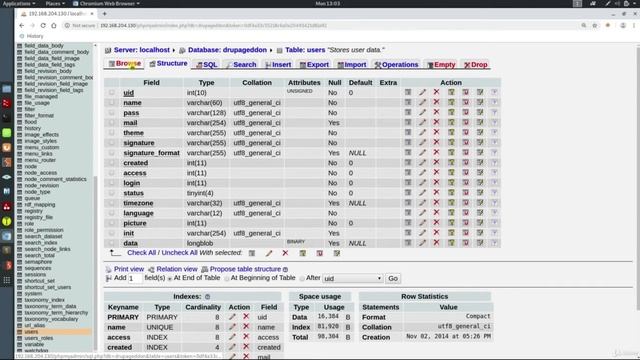Viewport: 640px width, 360px height.
Task: Open the After uid field dropdown
Action: click(353, 278)
